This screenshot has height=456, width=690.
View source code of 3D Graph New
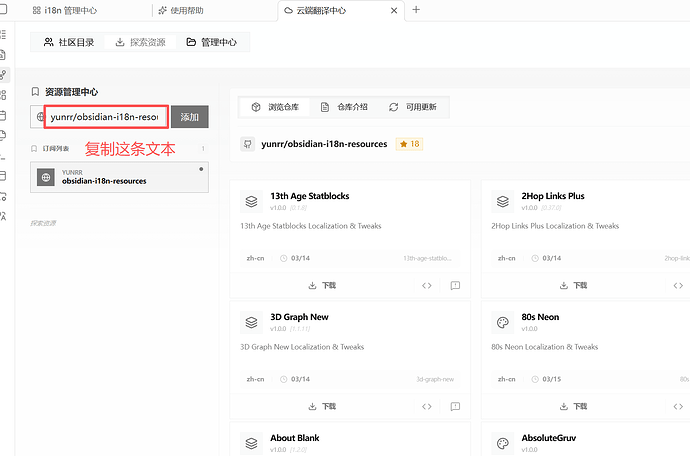pyautogui.click(x=427, y=406)
